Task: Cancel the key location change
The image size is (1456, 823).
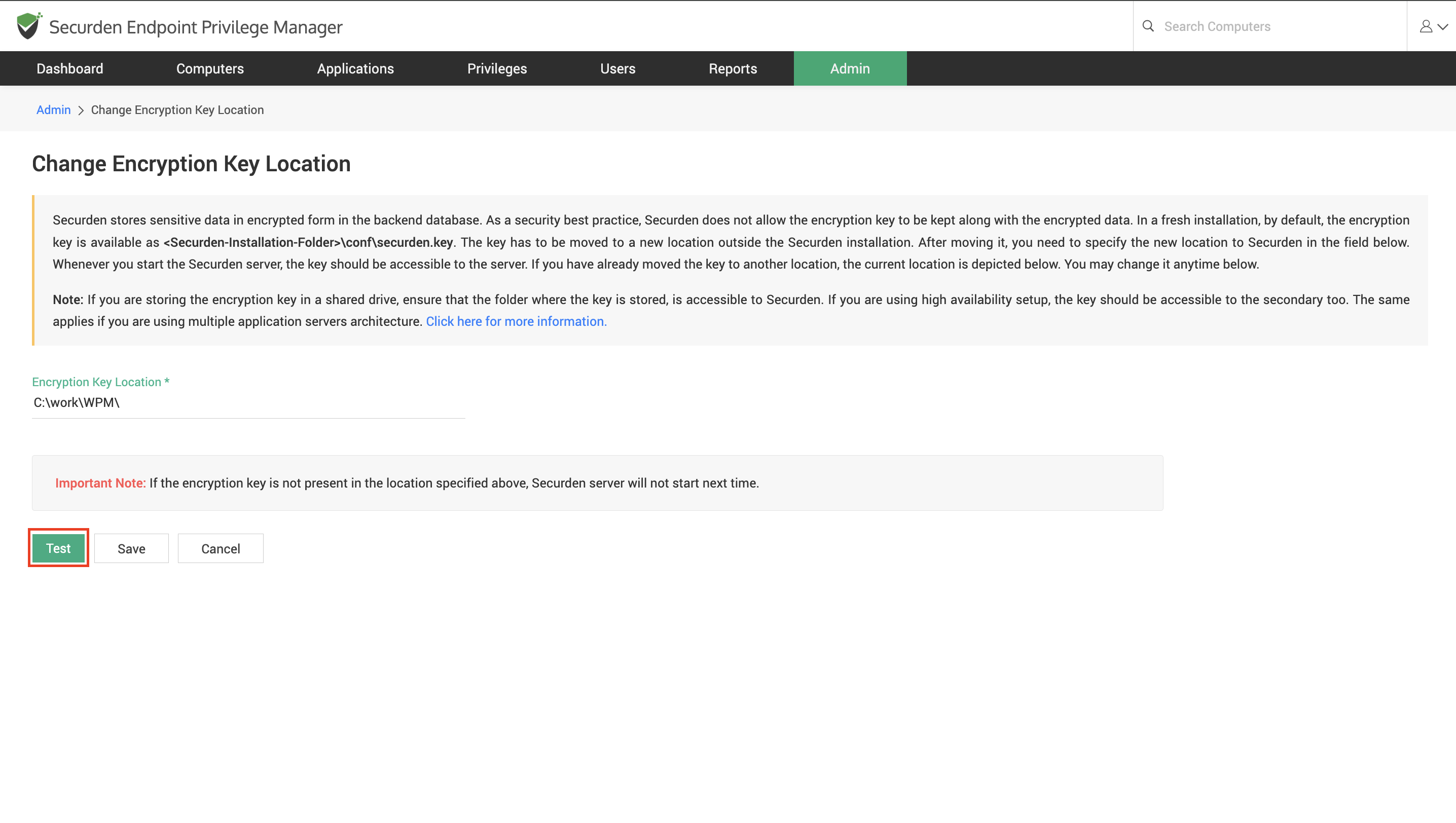Action: point(221,548)
